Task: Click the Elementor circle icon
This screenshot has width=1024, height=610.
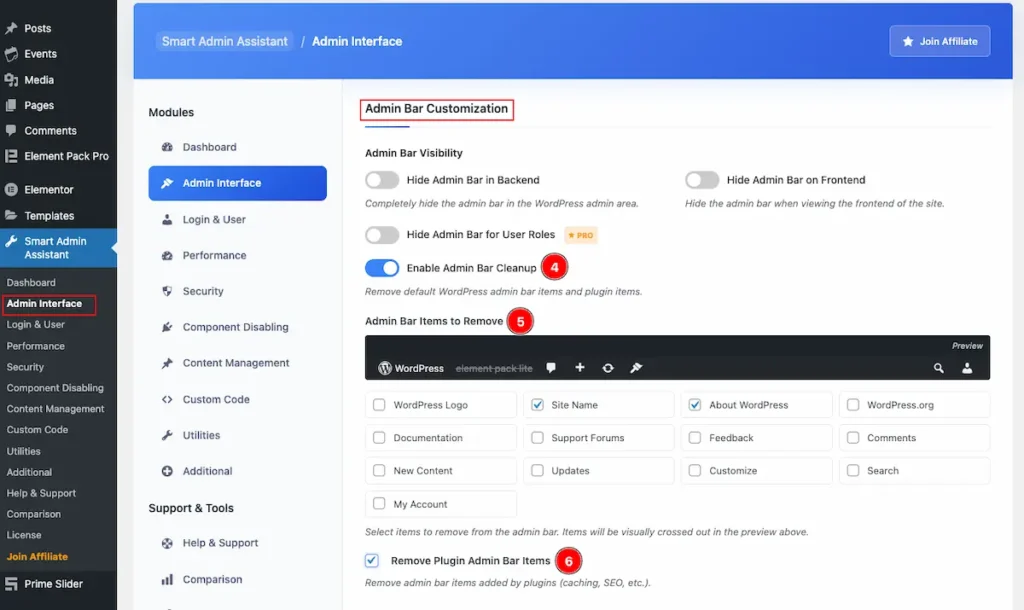Action: [x=11, y=189]
